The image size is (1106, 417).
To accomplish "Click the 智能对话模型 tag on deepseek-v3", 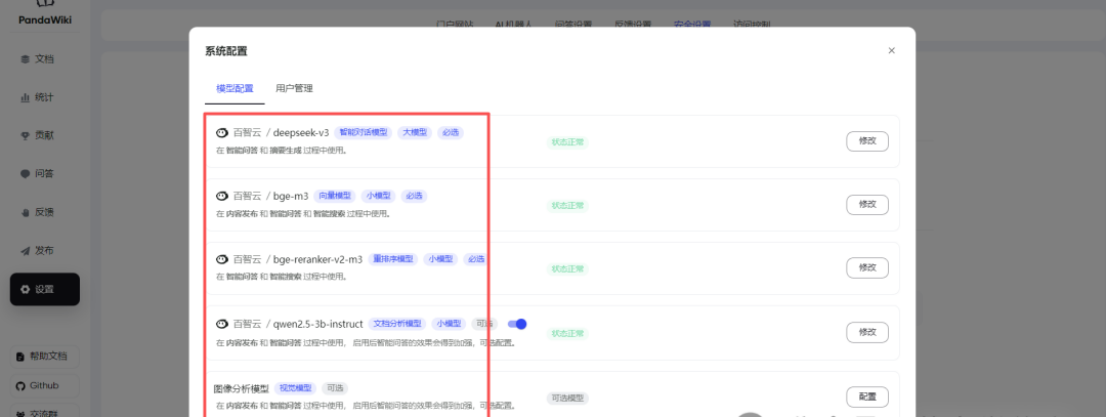I will click(362, 132).
